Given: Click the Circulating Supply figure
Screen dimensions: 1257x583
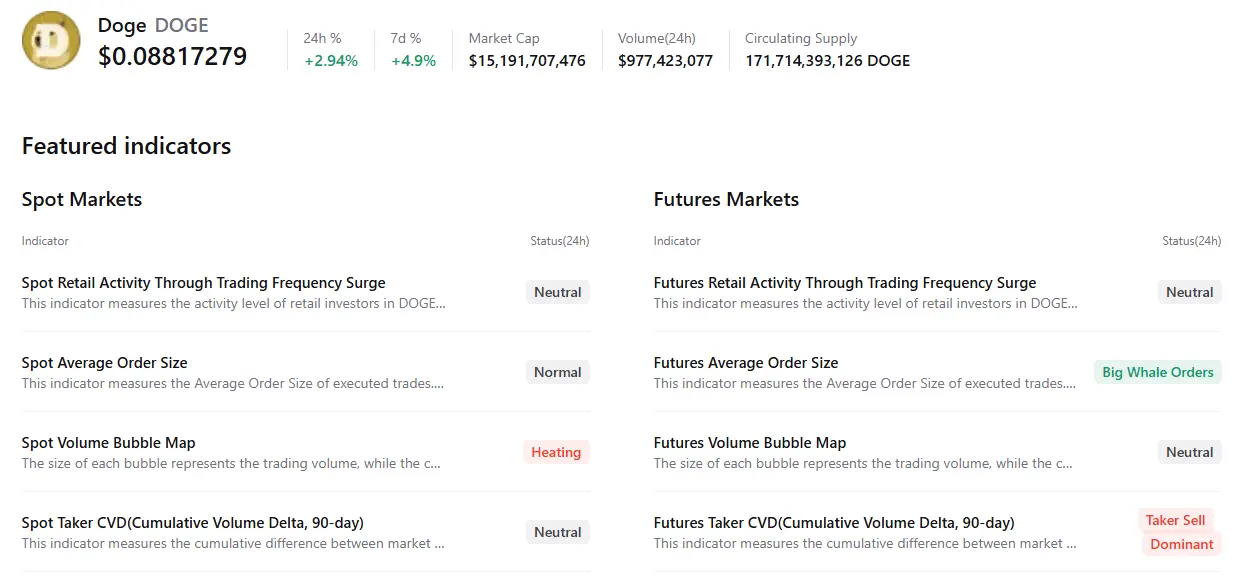Looking at the screenshot, I should click(x=827, y=61).
